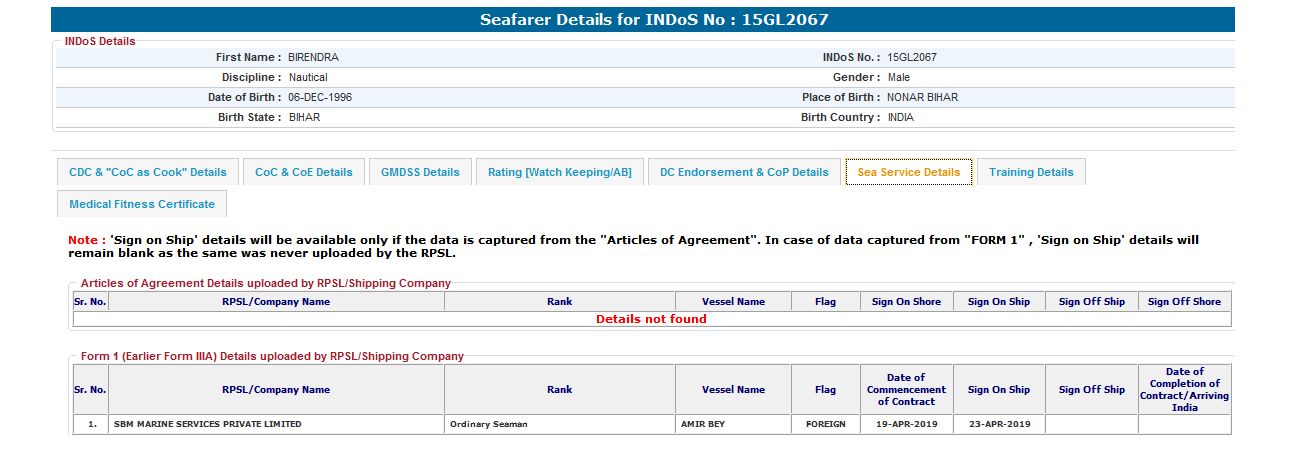Click the FOREIGN flag cell

point(825,424)
